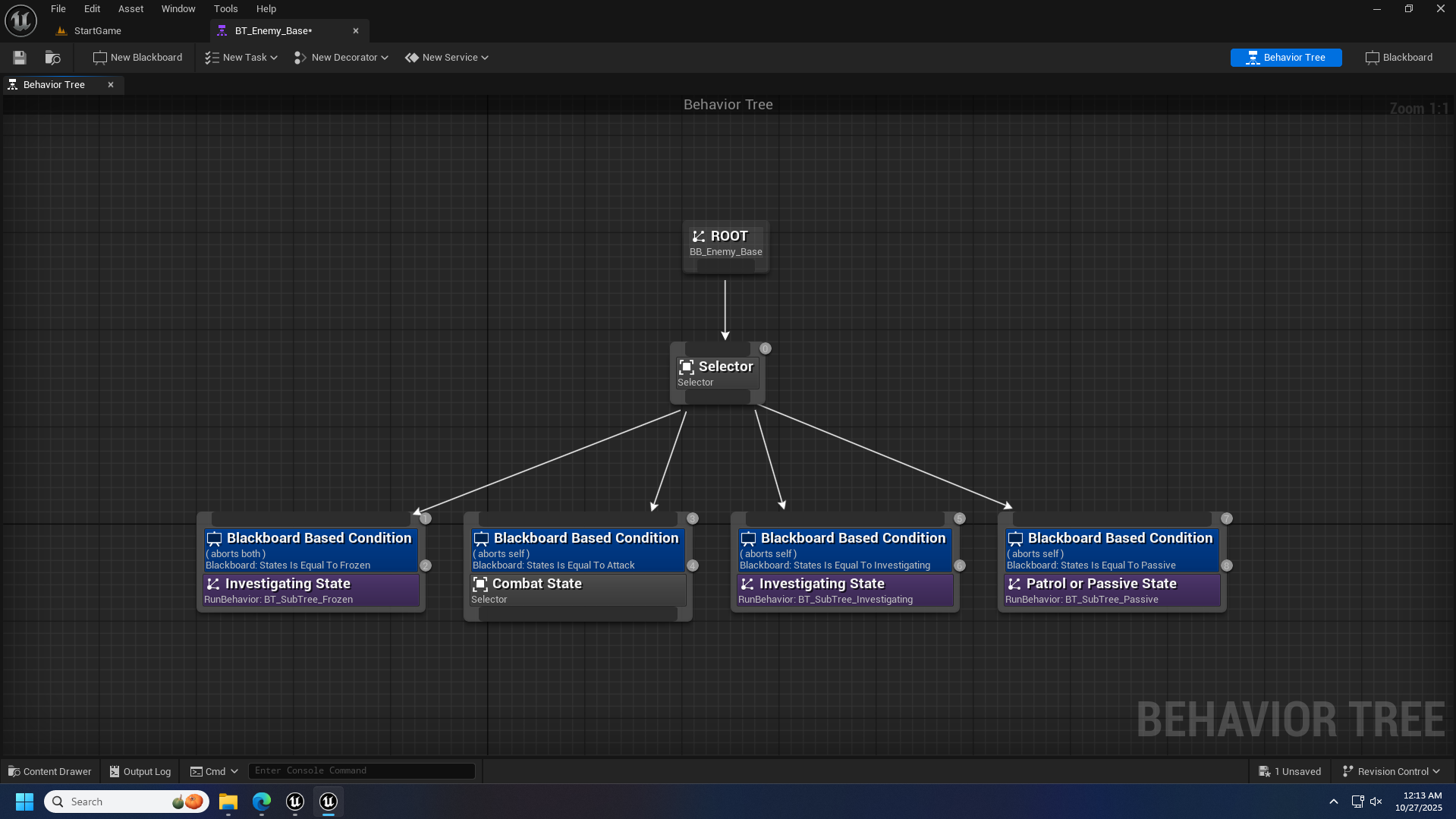This screenshot has width=1456, height=819.
Task: Click the BT_SubTree_Investigating task icon
Action: pos(747,584)
